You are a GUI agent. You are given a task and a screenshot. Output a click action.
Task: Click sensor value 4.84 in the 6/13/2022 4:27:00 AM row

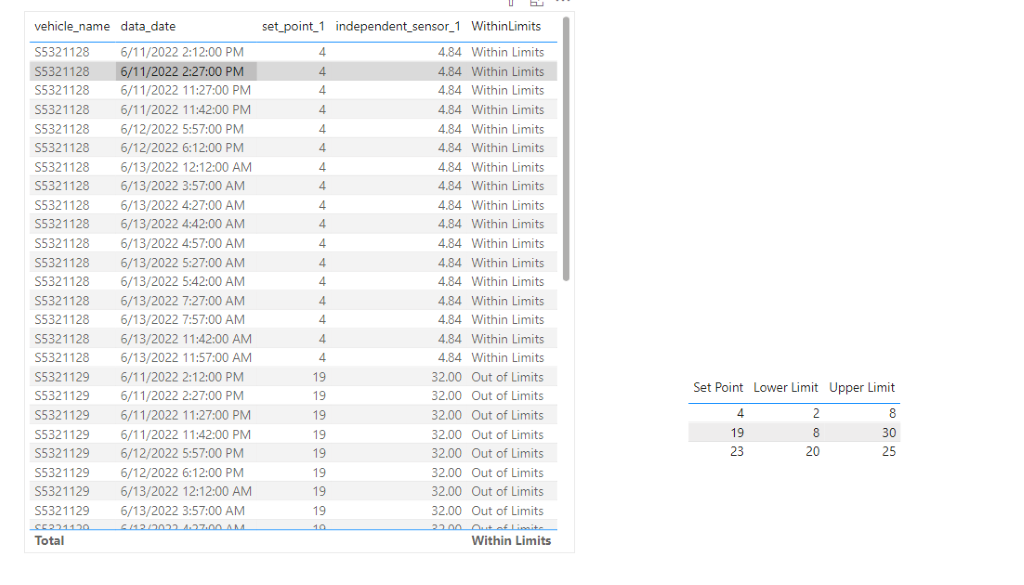449,205
